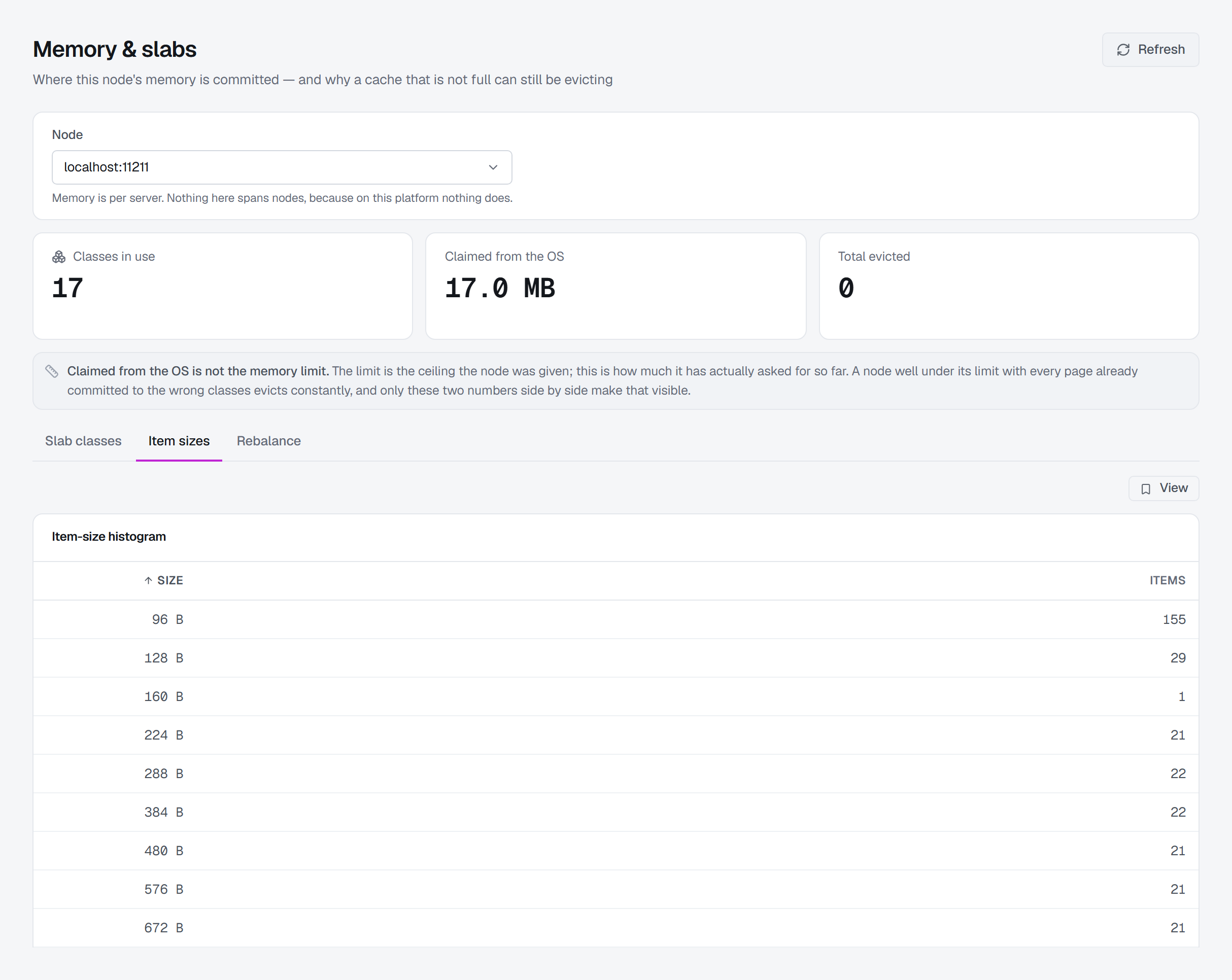Viewport: 1232px width, 980px height.
Task: Click the ITEMS column header
Action: pyautogui.click(x=1168, y=580)
